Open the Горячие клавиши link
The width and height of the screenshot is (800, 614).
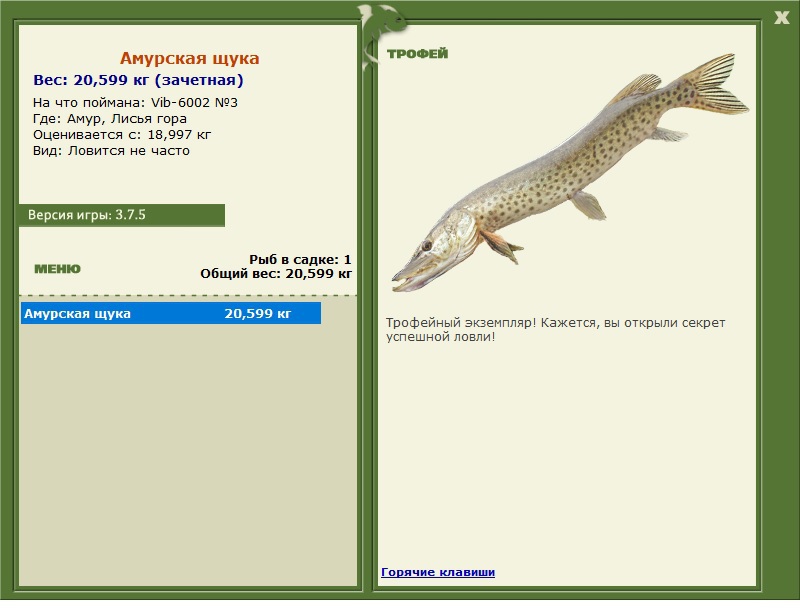point(438,572)
